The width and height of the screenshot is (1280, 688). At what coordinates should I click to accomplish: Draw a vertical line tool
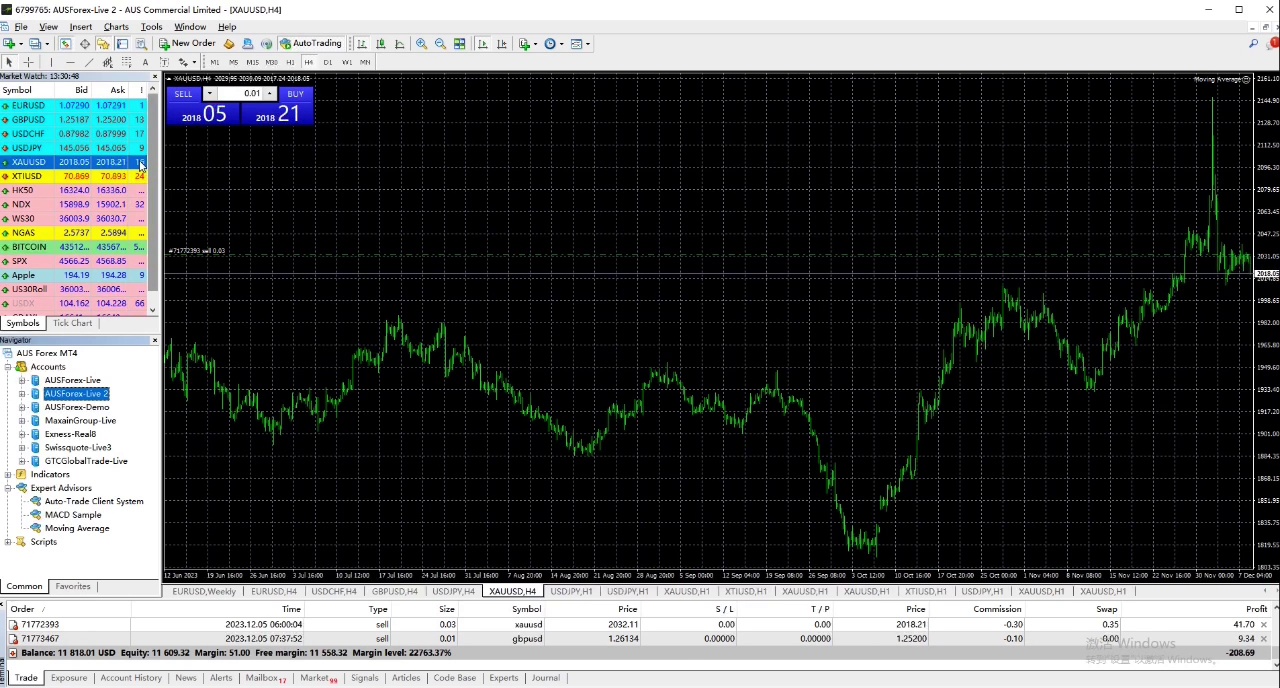pyautogui.click(x=51, y=62)
